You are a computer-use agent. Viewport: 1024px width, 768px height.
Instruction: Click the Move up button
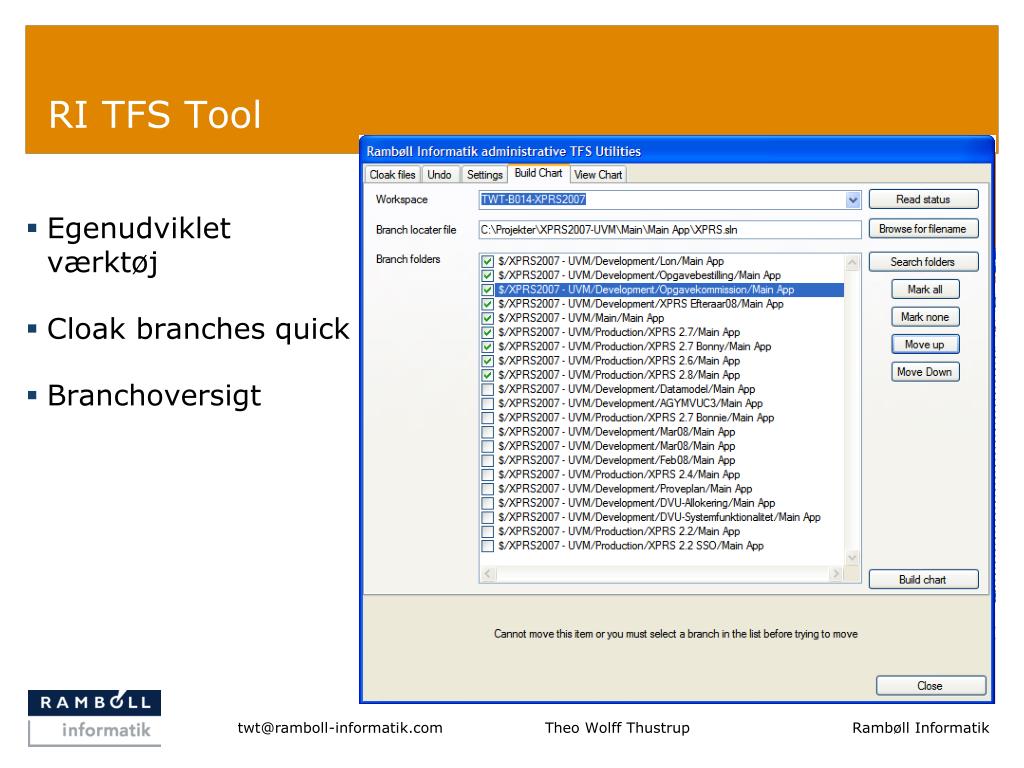tap(925, 344)
